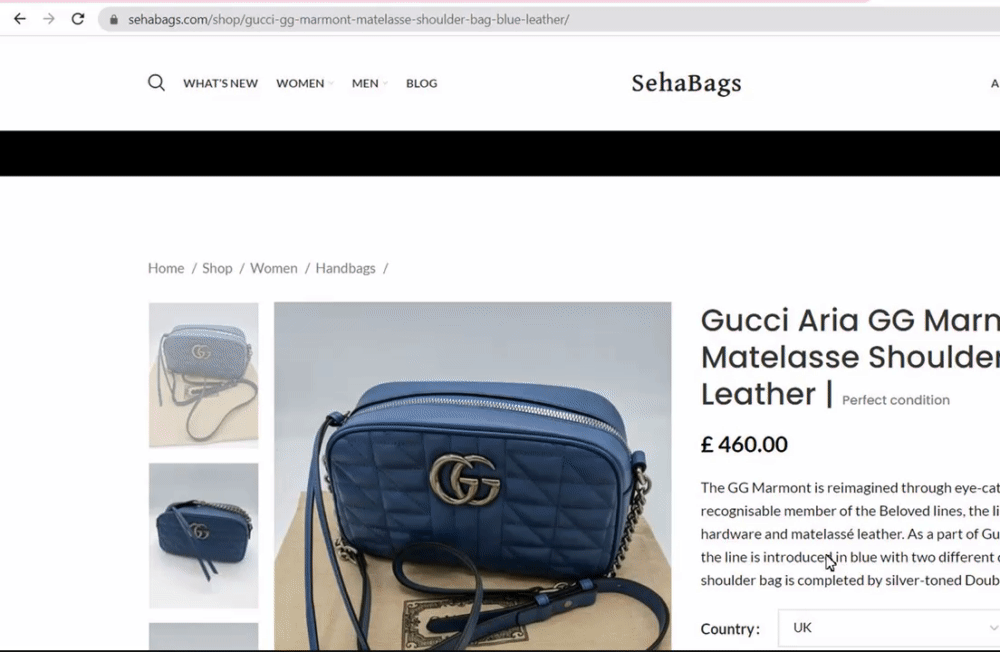Open the WHAT'S NEW menu item
Screen dimensions: 1000x652
click(x=220, y=84)
